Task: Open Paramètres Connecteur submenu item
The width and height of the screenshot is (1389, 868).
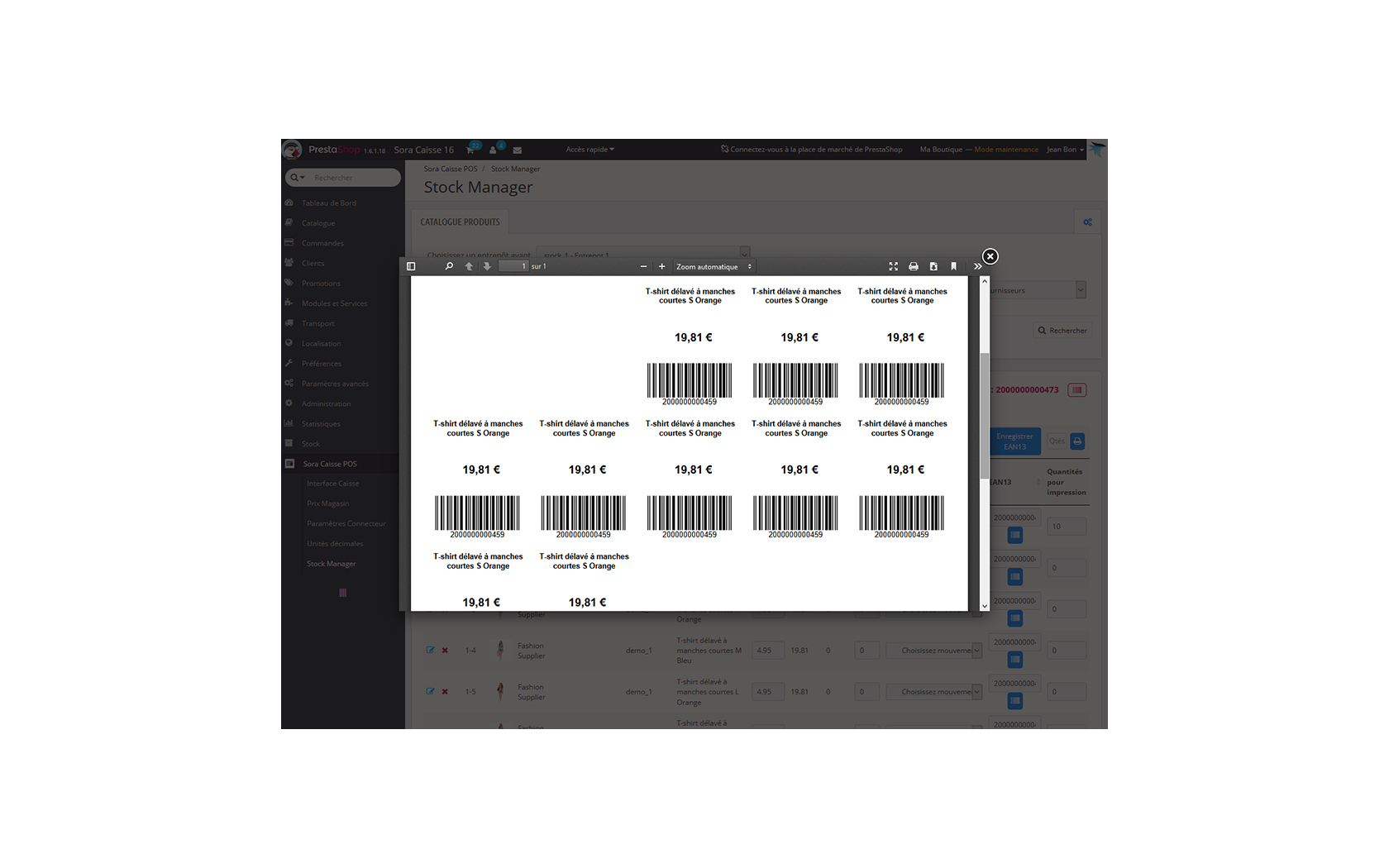Action: click(346, 523)
